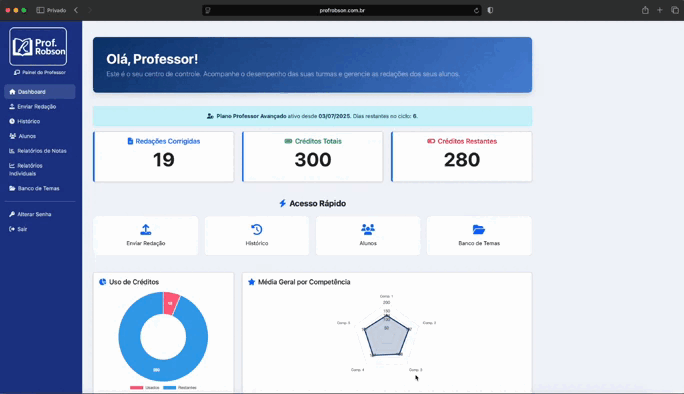The height and width of the screenshot is (394, 684).
Task: Click the lightning bolt icon by Acesso Rápido
Action: coord(283,204)
